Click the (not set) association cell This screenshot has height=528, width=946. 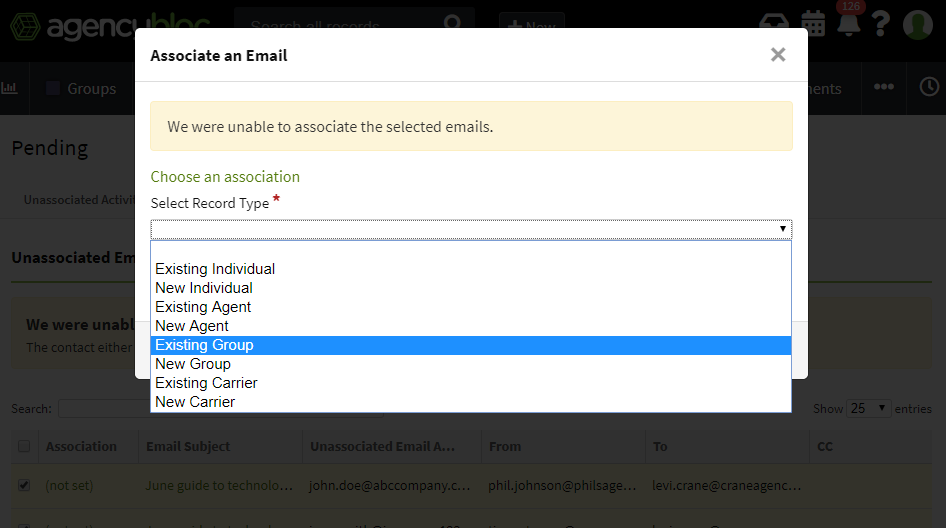point(69,486)
